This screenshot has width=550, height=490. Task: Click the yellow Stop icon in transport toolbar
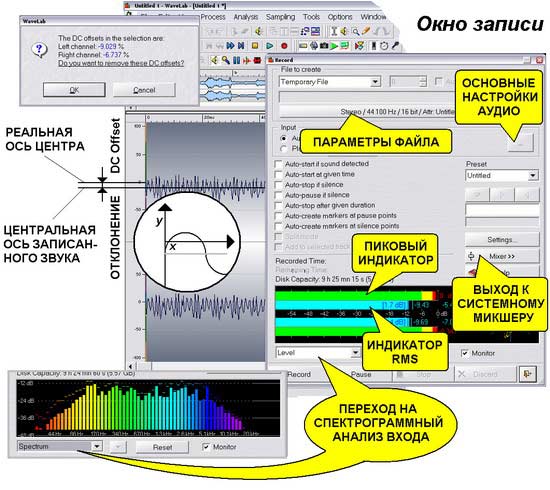pos(255,46)
